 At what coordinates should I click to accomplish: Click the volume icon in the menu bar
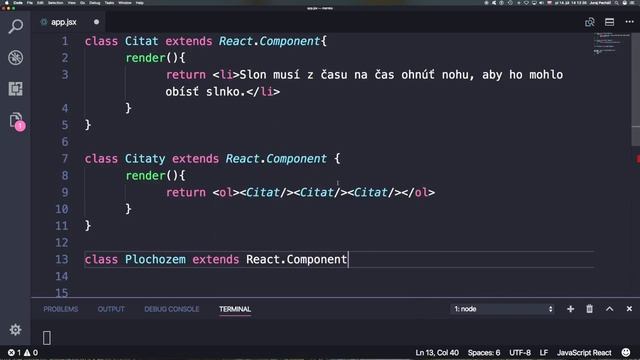click(x=541, y=3)
